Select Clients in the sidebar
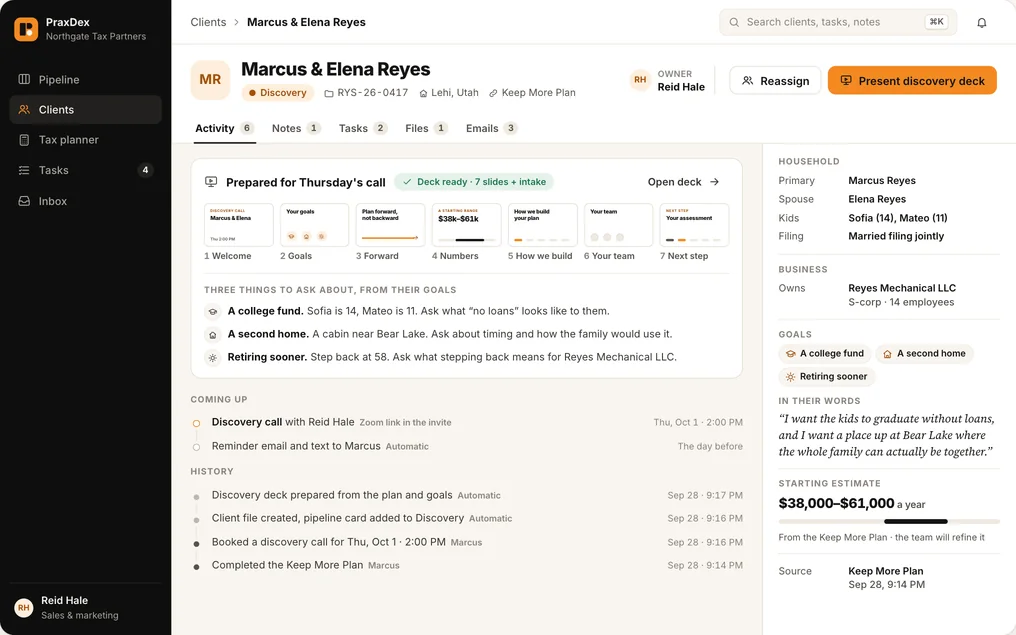Image resolution: width=1016 pixels, height=635 pixels. [86, 110]
